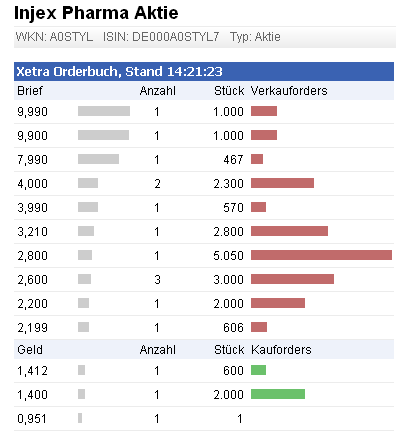Image resolution: width=396 pixels, height=436 pixels.
Task: Click the Kauforders column header
Action: pyautogui.click(x=281, y=350)
